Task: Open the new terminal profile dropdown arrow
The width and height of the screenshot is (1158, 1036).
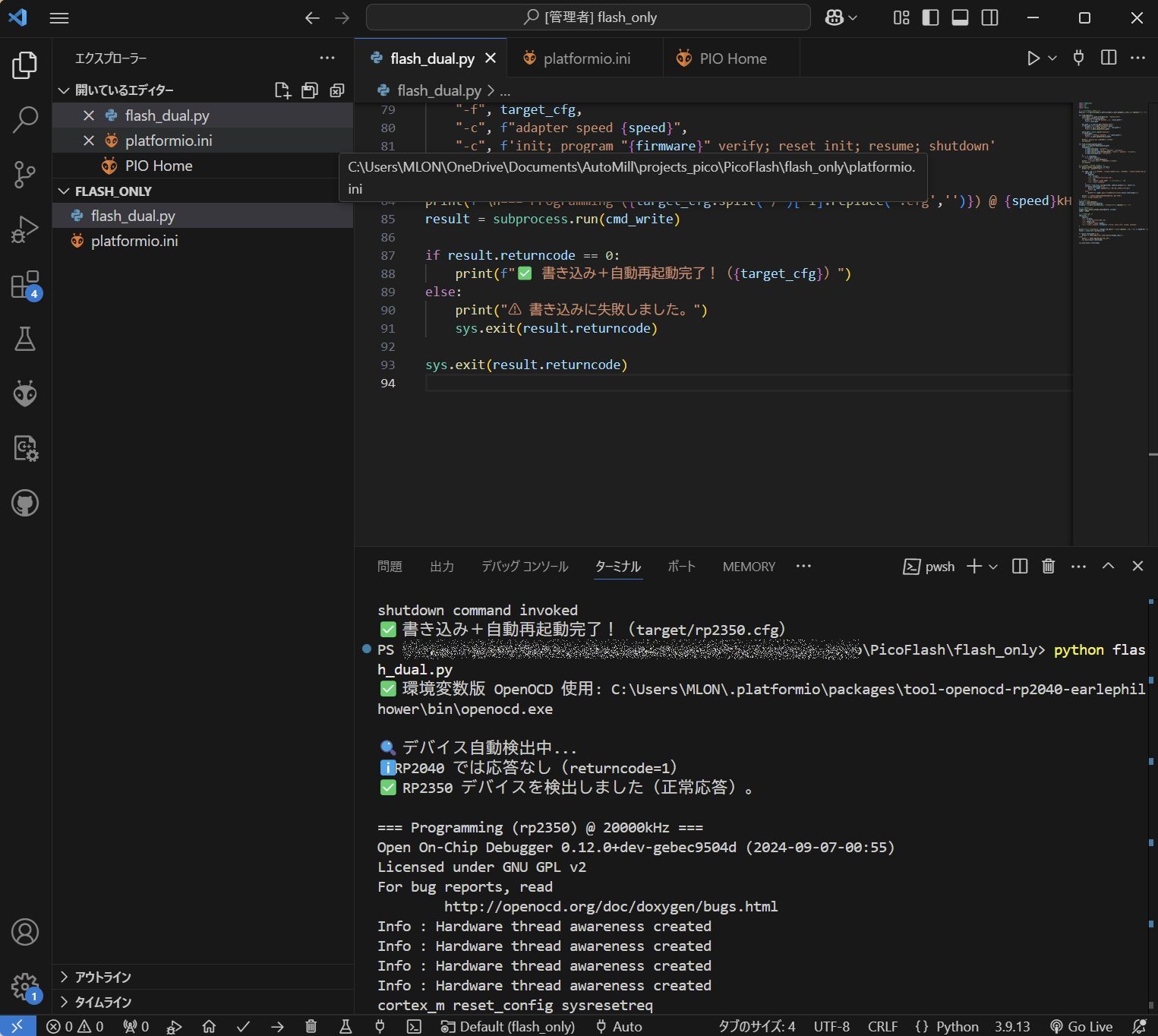Action: [993, 567]
